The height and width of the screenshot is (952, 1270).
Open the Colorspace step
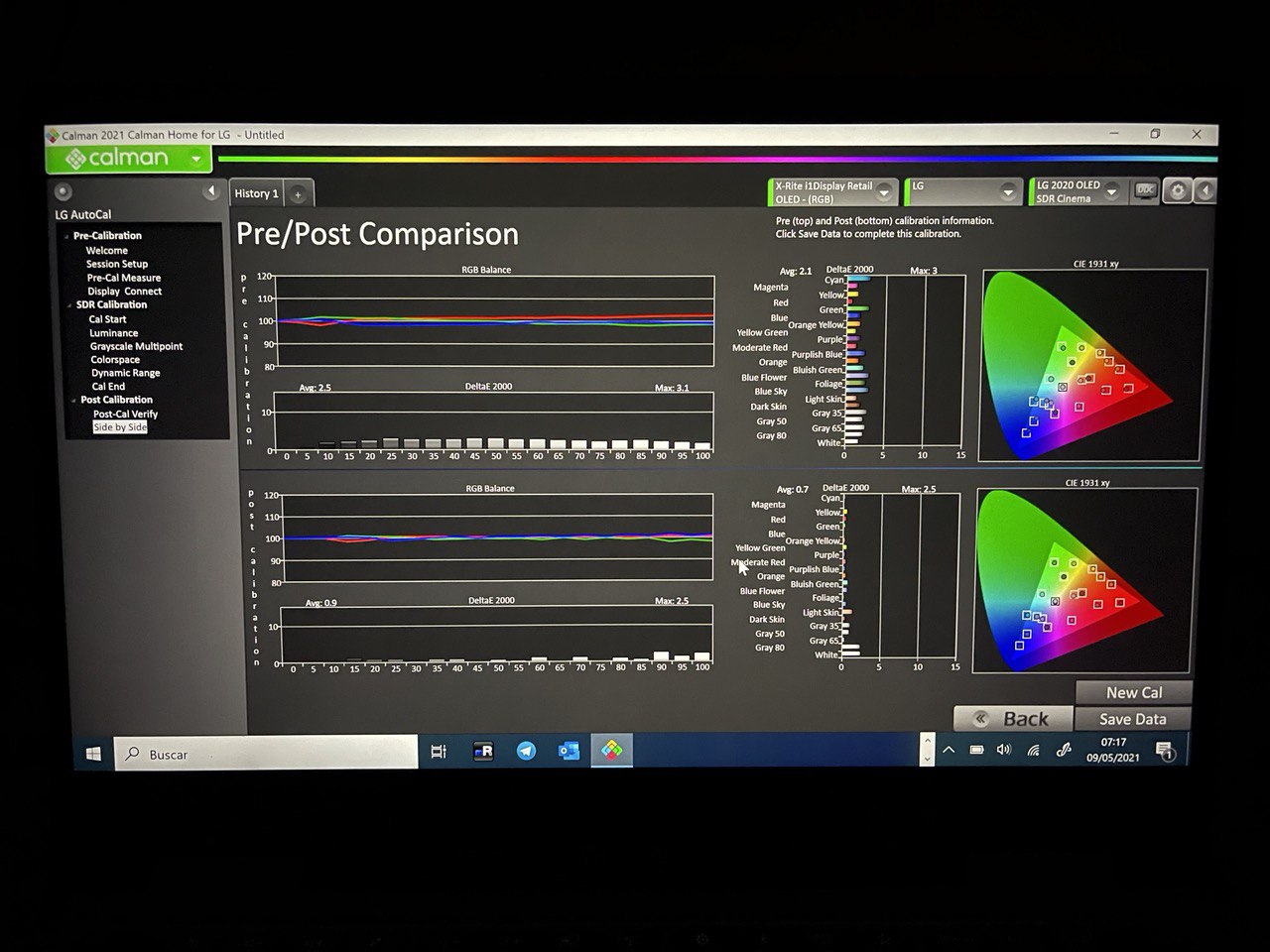click(115, 360)
